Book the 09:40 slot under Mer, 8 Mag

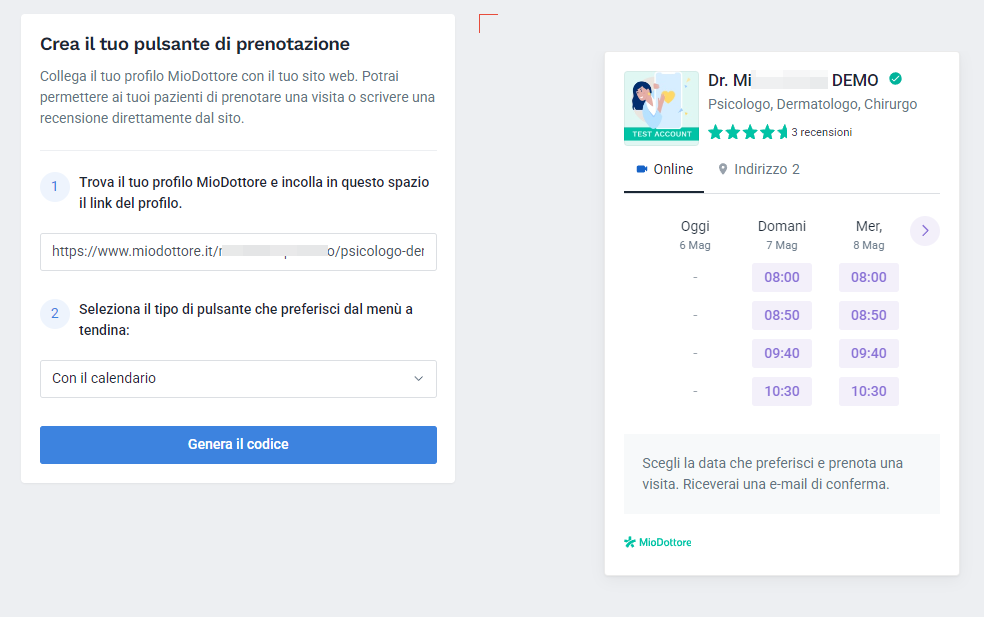coord(869,353)
